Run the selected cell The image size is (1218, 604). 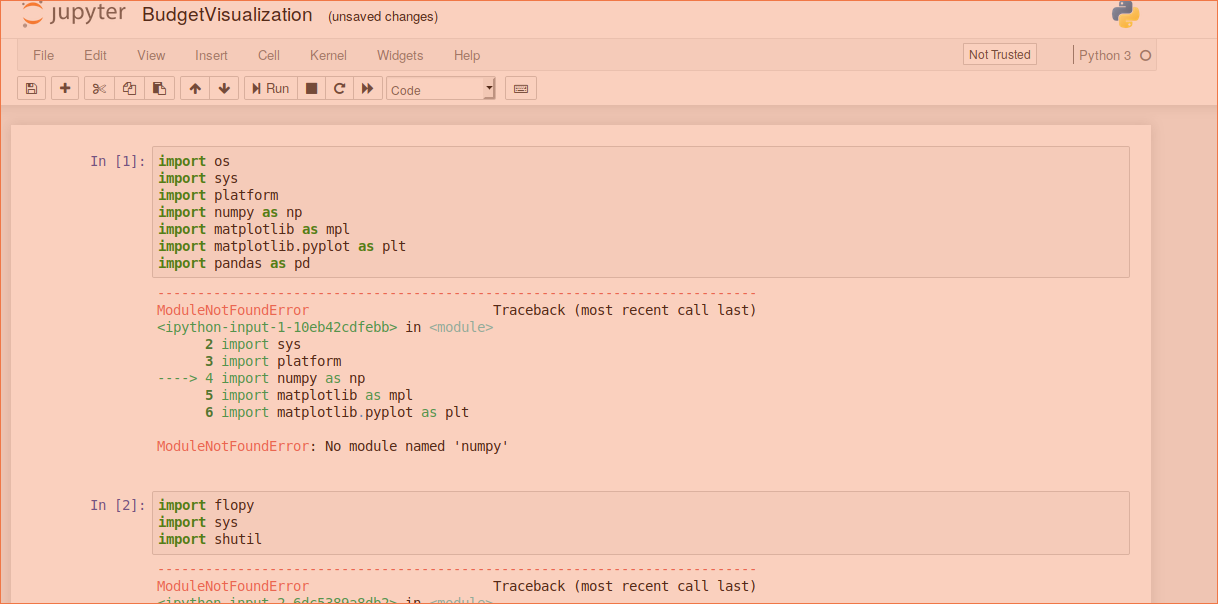tap(271, 88)
